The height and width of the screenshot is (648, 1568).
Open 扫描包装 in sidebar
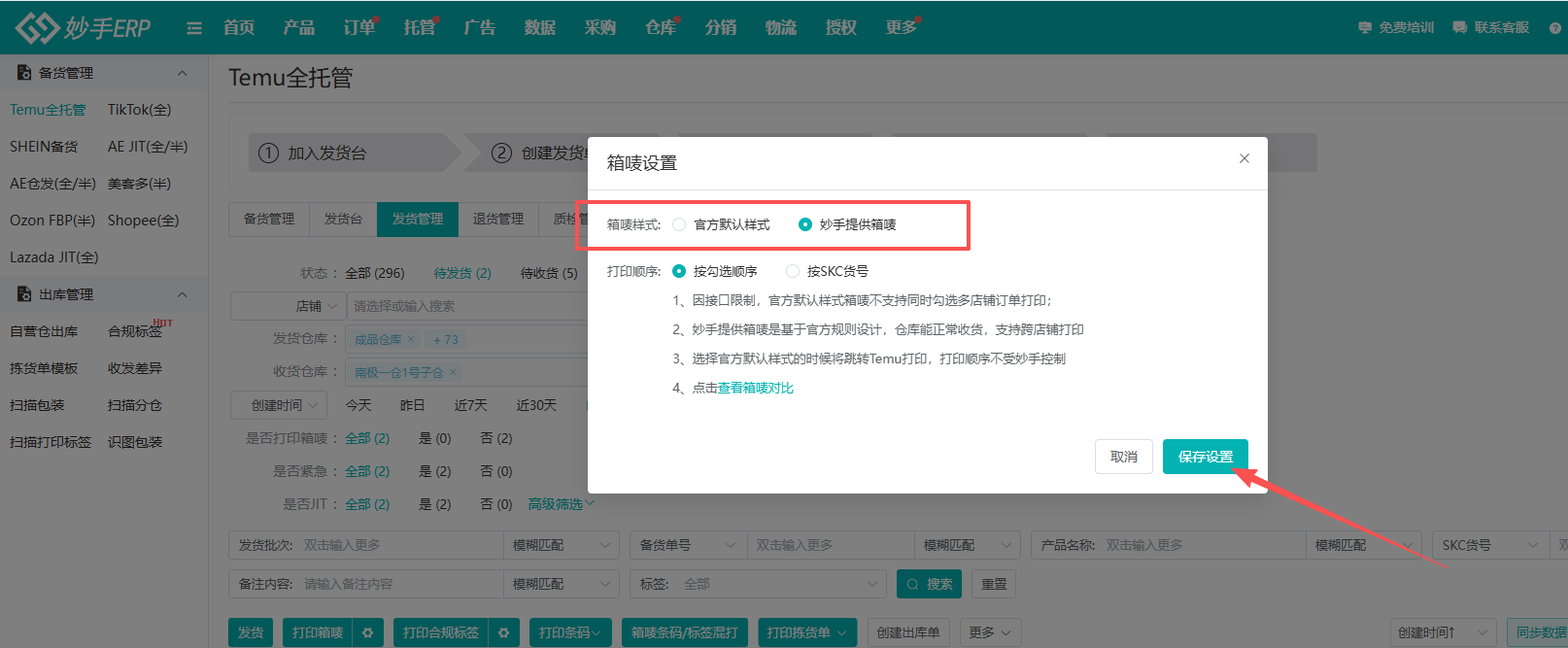pos(37,405)
